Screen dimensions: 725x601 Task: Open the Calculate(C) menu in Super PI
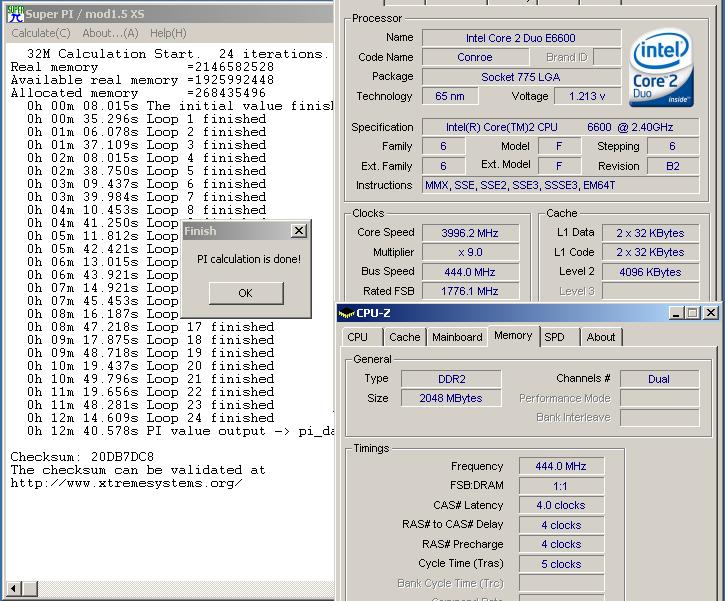click(41, 33)
